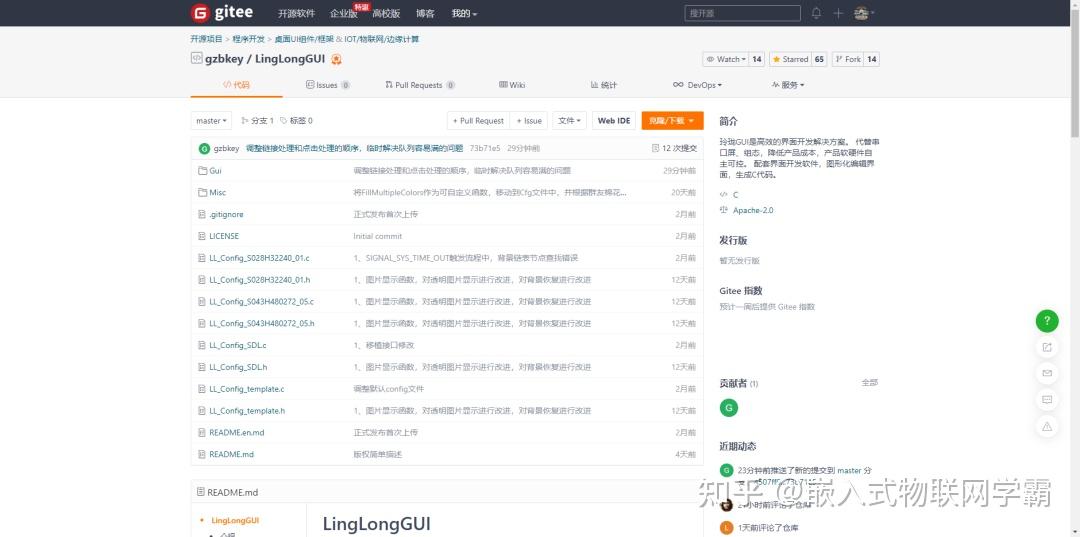Image resolution: width=1080 pixels, height=537 pixels.
Task: Open the LL_Config_SDL.c file
Action: pos(238,345)
